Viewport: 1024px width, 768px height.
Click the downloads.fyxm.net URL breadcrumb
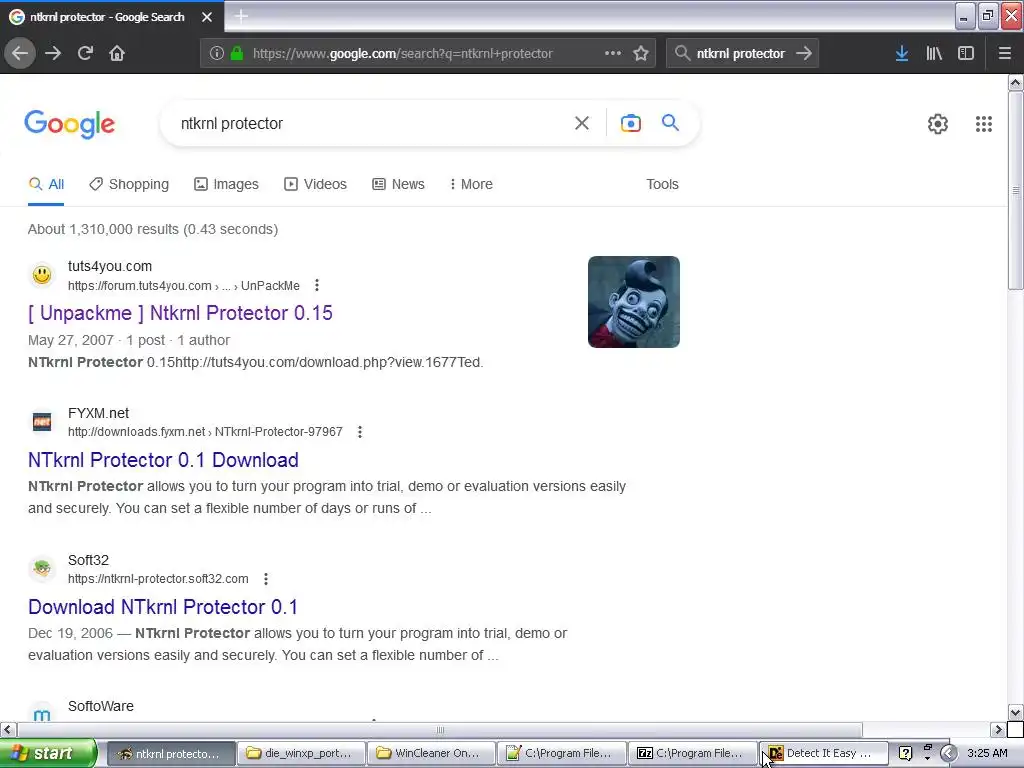click(205, 432)
